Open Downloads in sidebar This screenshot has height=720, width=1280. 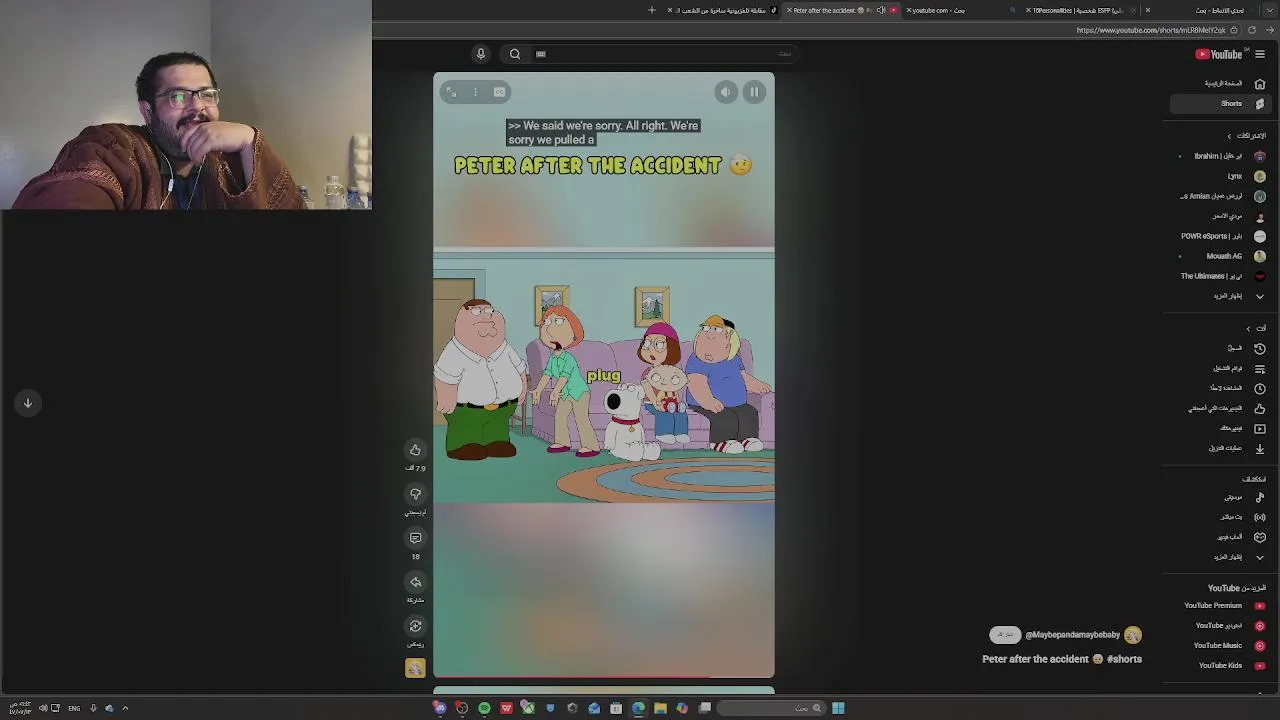[1221, 448]
